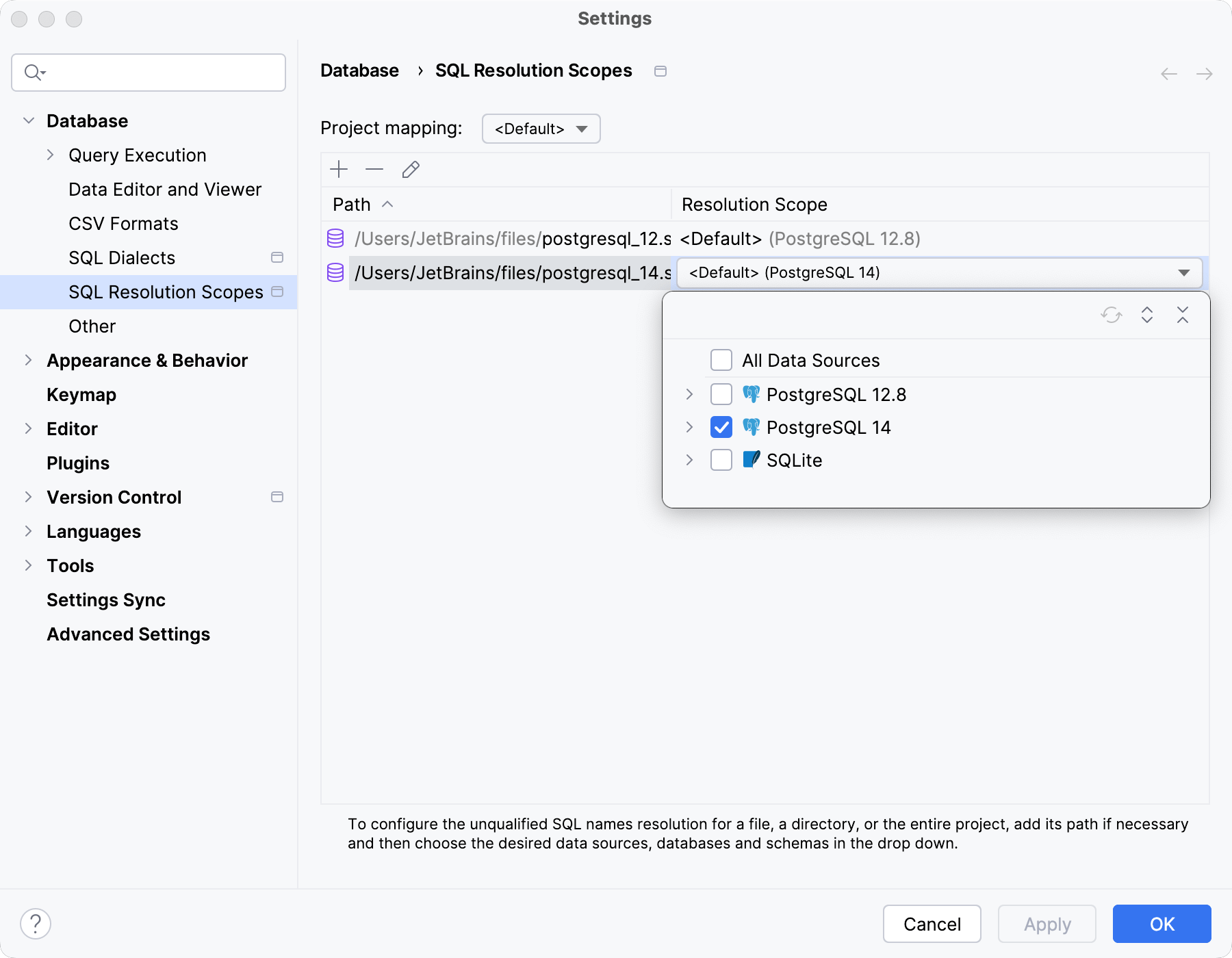Select SQL Dialects in the sidebar

[x=122, y=257]
